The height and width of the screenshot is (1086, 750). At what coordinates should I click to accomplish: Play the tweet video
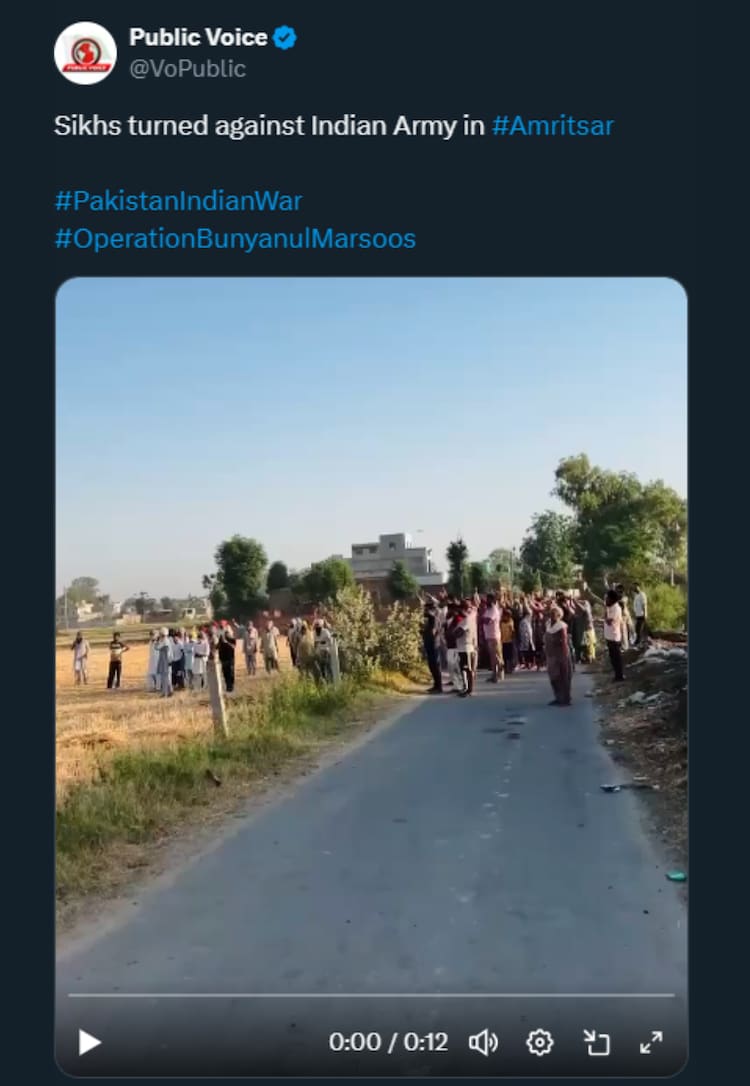click(90, 1042)
